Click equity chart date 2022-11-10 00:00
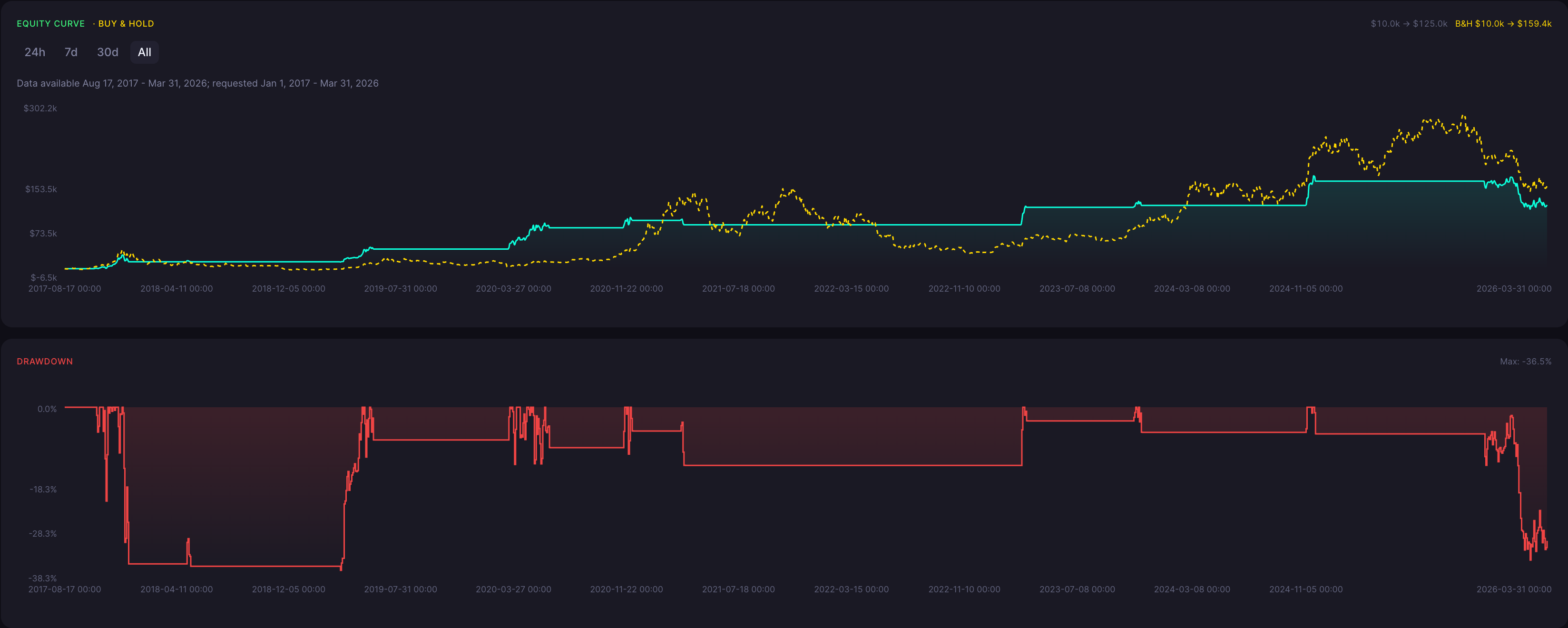Image resolution: width=1568 pixels, height=628 pixels. [964, 288]
